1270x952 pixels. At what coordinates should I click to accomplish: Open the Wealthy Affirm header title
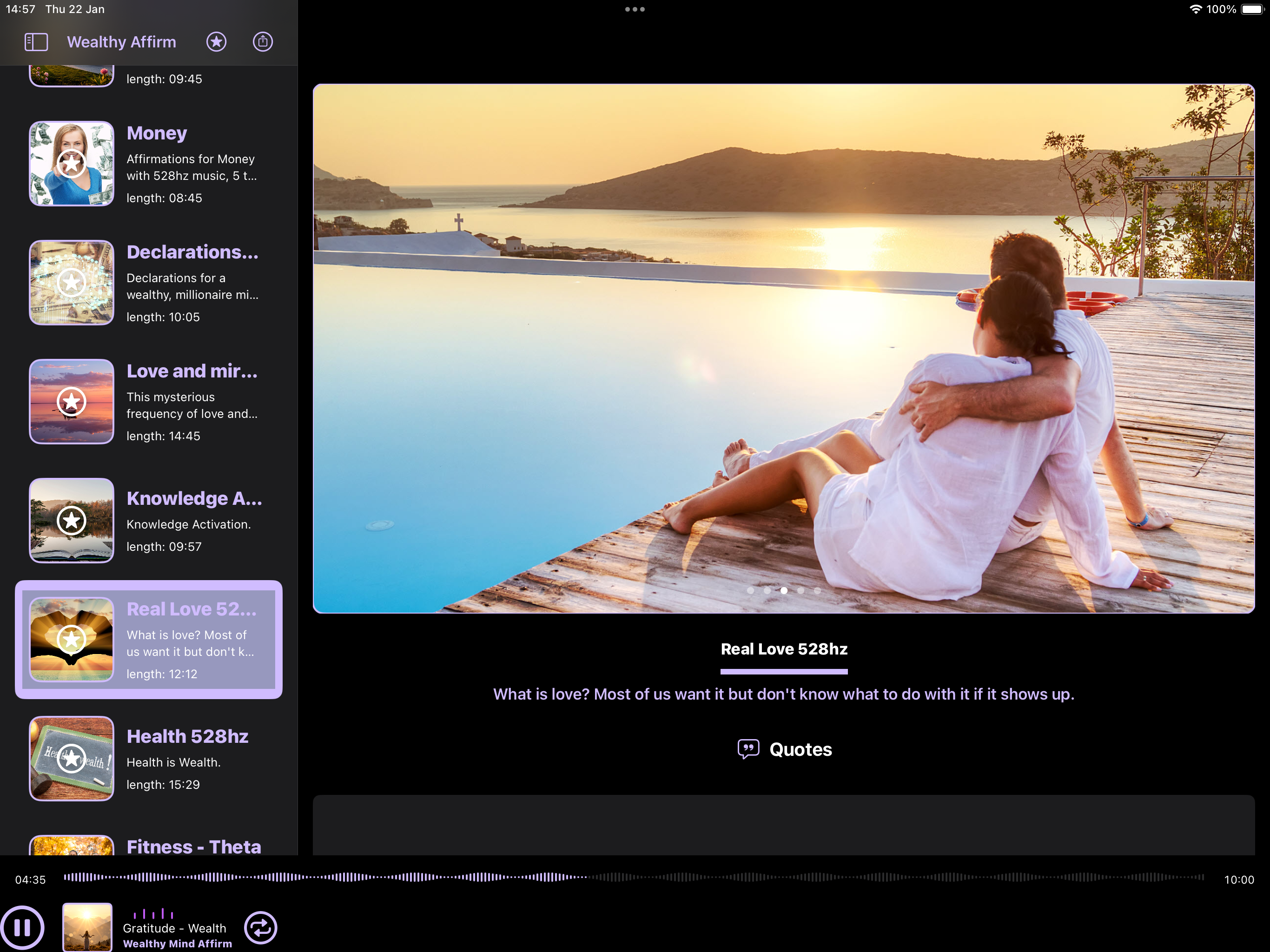coord(122,42)
